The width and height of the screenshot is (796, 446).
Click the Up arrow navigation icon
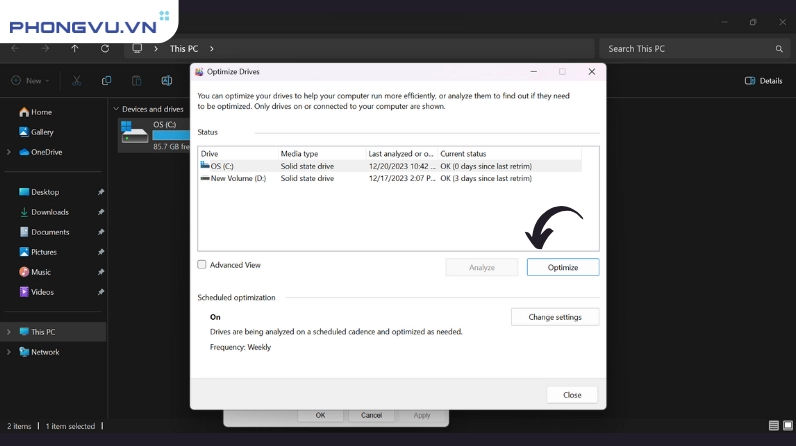75,48
